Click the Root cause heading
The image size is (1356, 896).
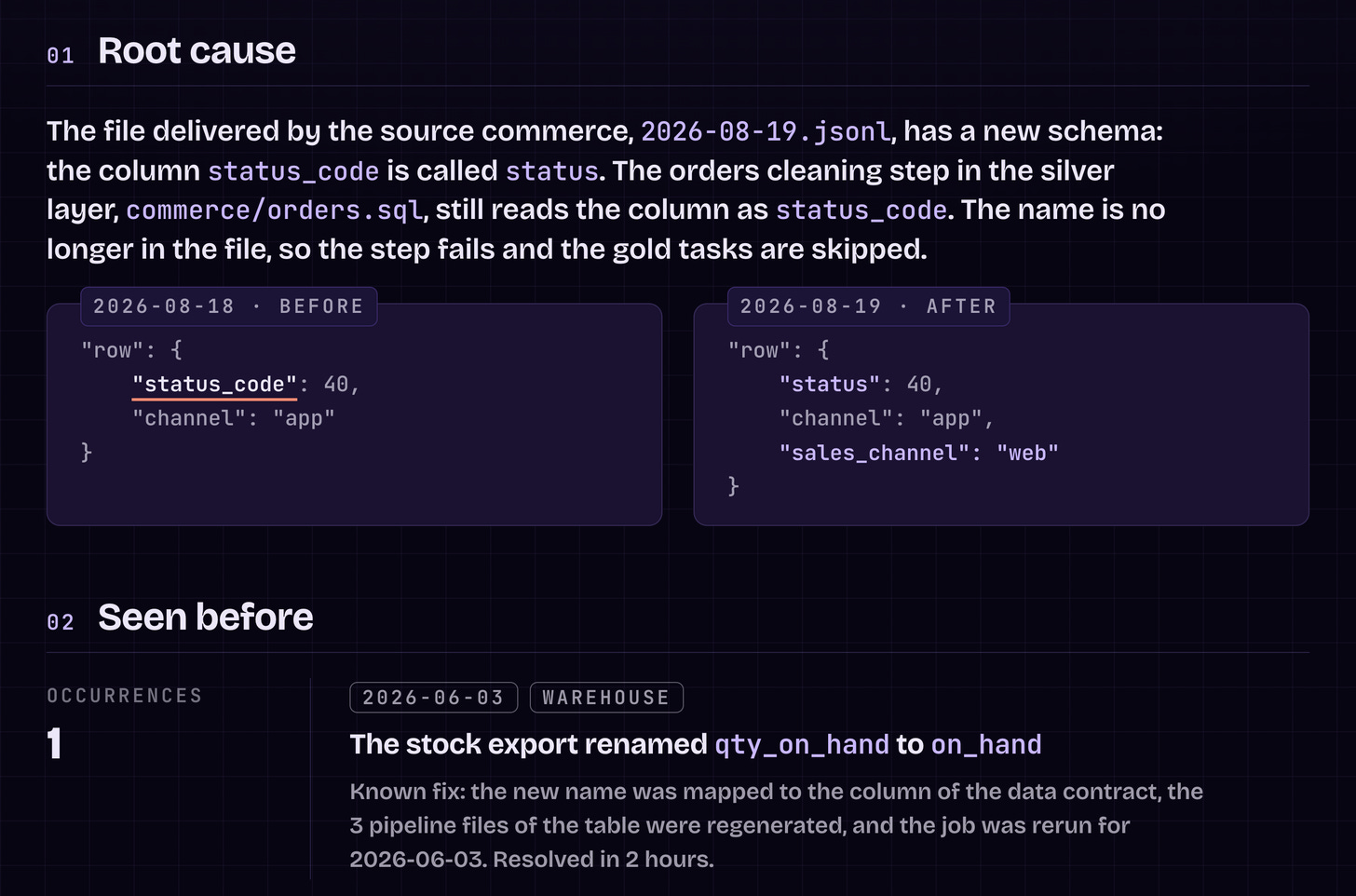pos(197,51)
